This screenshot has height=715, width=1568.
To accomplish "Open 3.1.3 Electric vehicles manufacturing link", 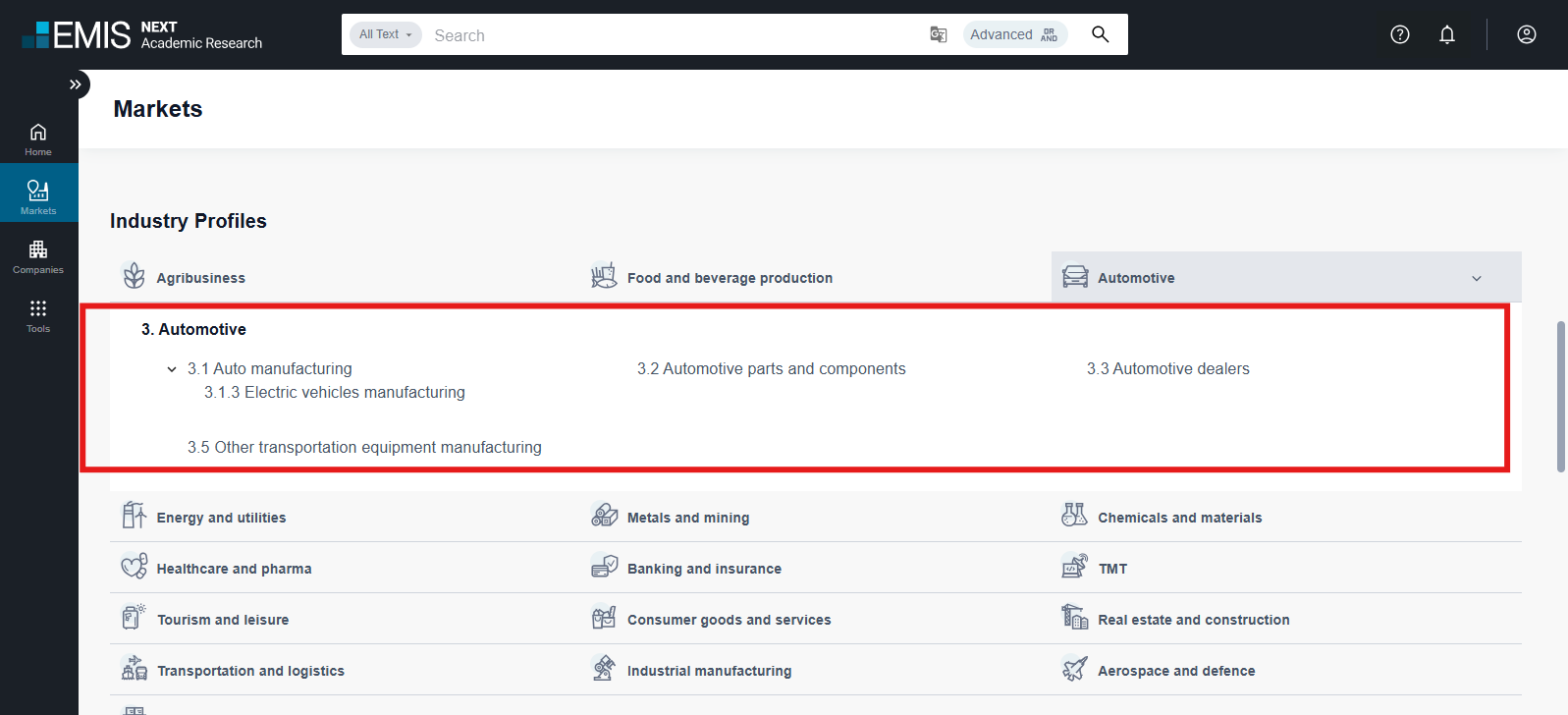I will pyautogui.click(x=334, y=393).
